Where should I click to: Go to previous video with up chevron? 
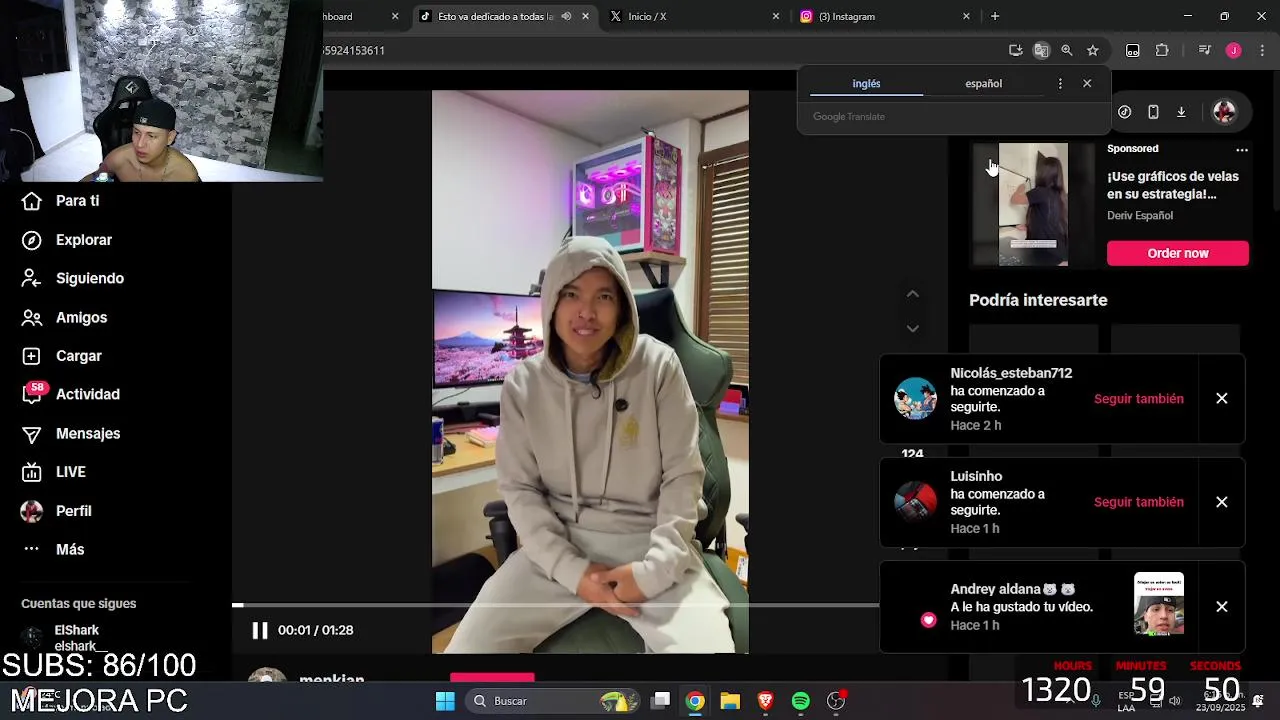tap(912, 294)
